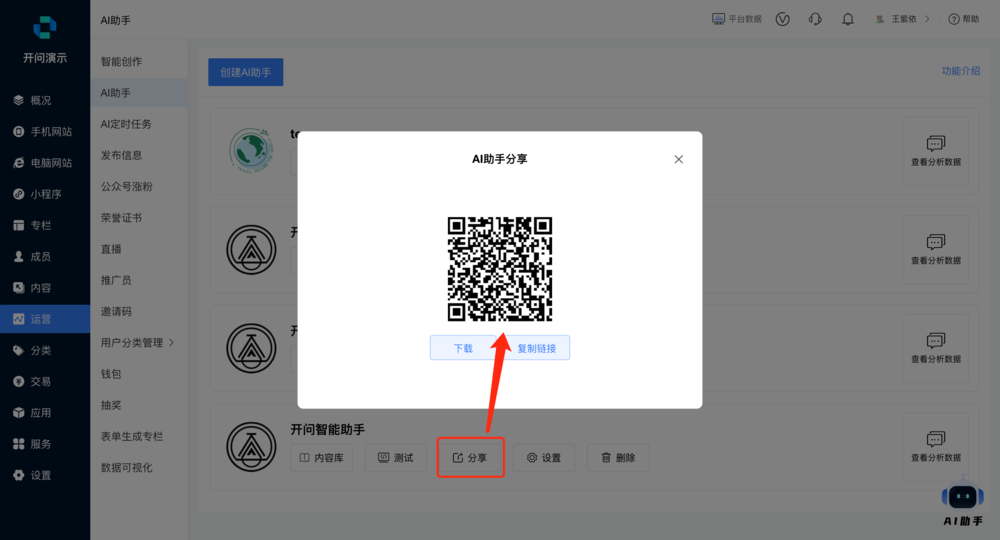
Task: Select 智能创作 menu item
Action: (138, 61)
